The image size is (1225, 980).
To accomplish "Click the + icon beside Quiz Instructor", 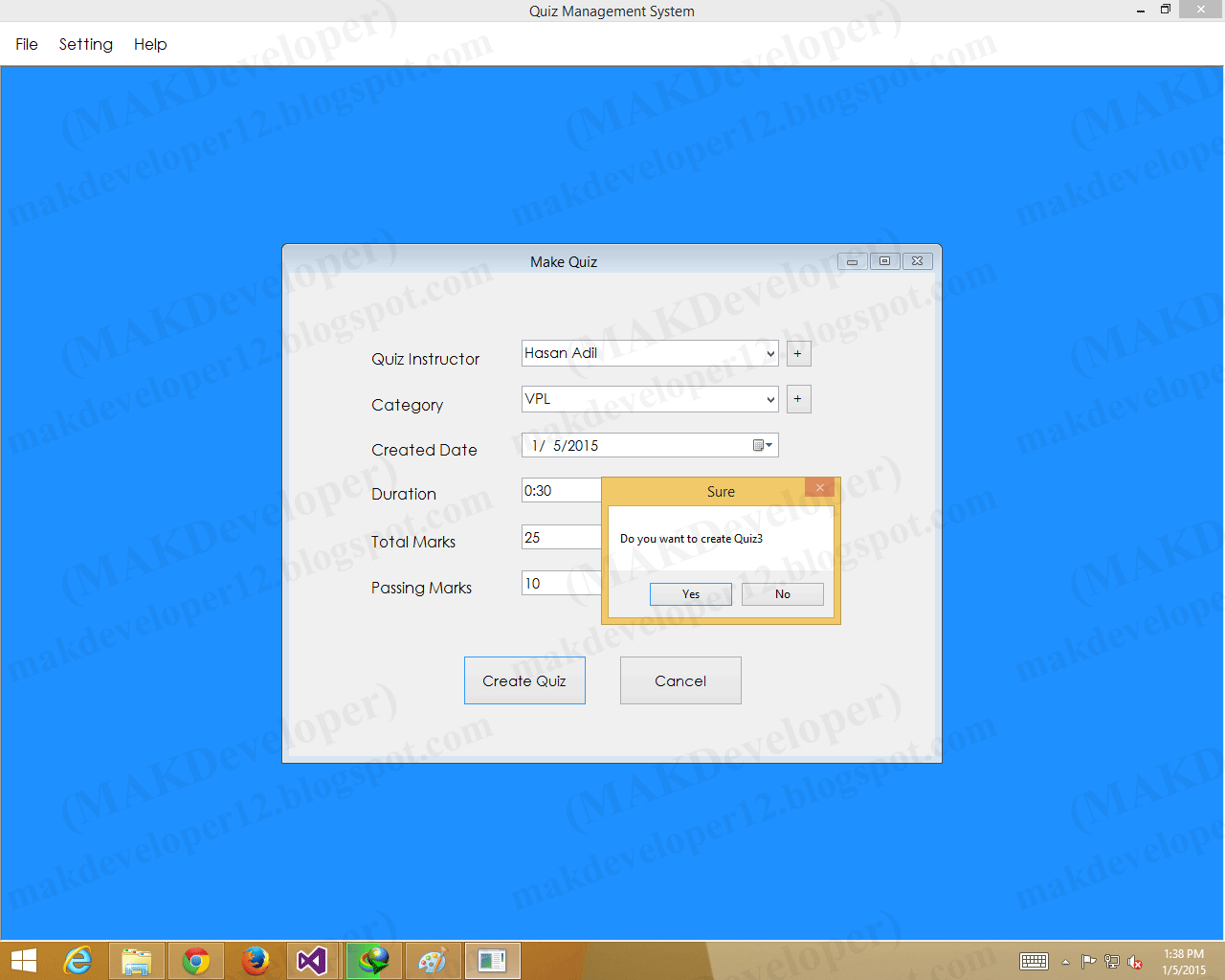I will (798, 353).
